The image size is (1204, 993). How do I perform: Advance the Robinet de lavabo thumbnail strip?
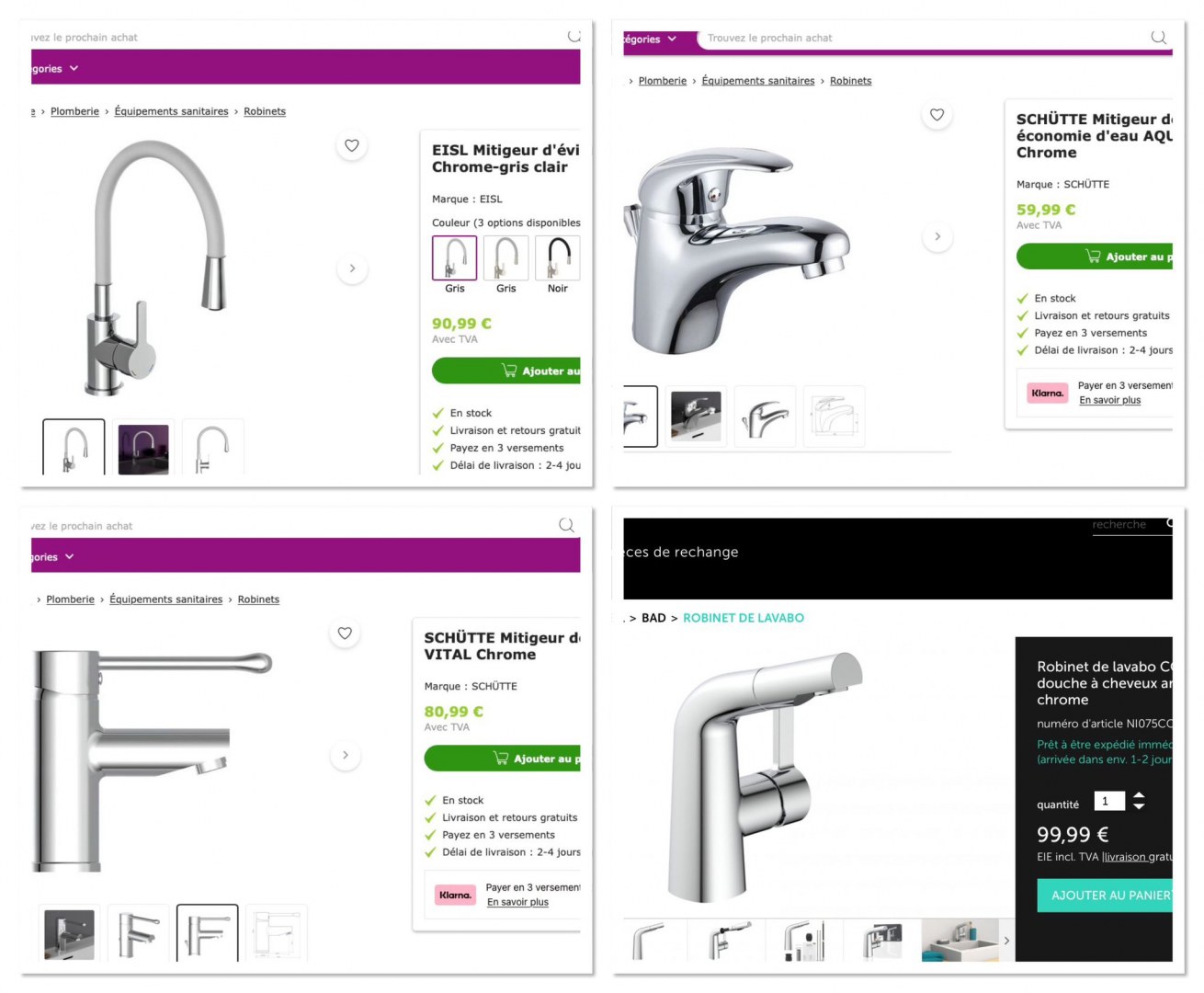pos(1006,941)
